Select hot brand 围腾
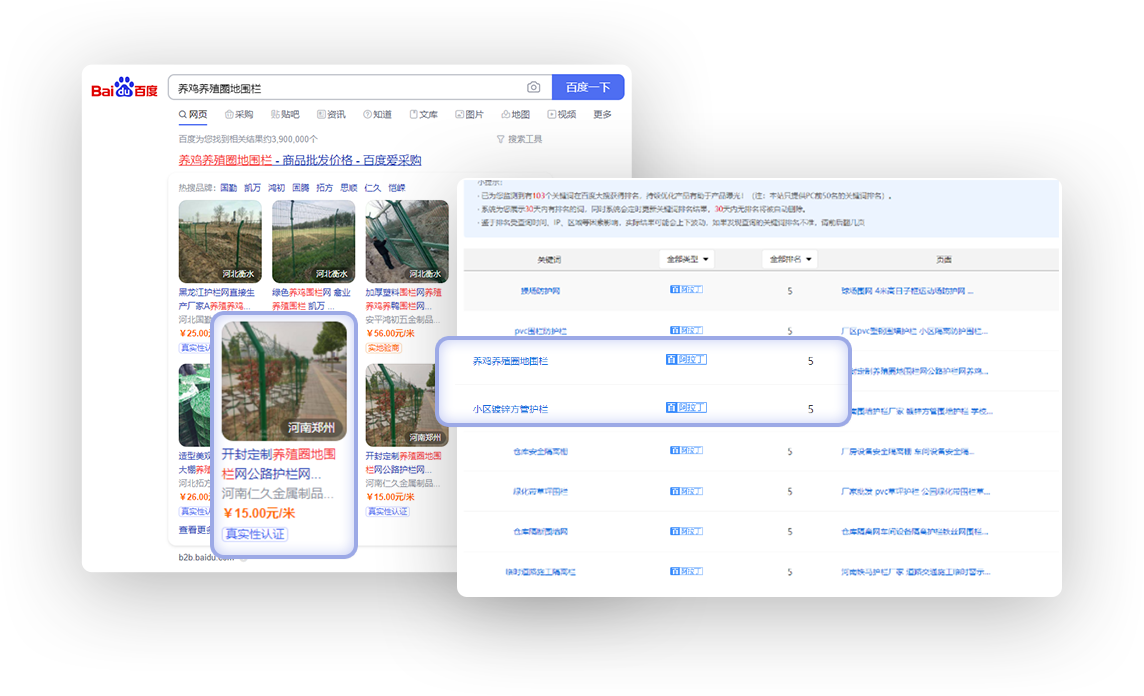The image size is (1144, 696). [301, 187]
